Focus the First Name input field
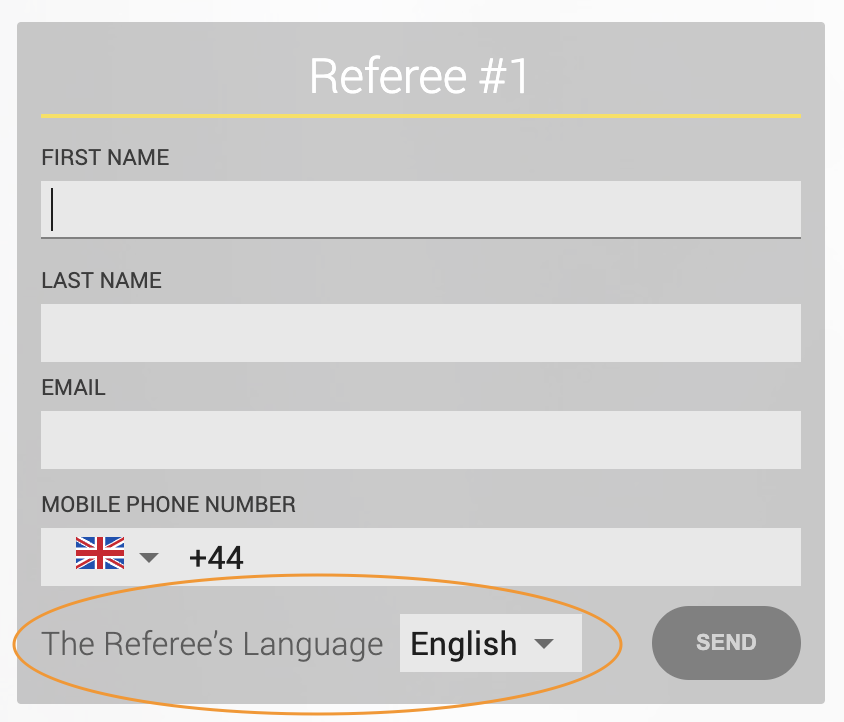Viewport: 844px width, 722px height. (x=421, y=209)
